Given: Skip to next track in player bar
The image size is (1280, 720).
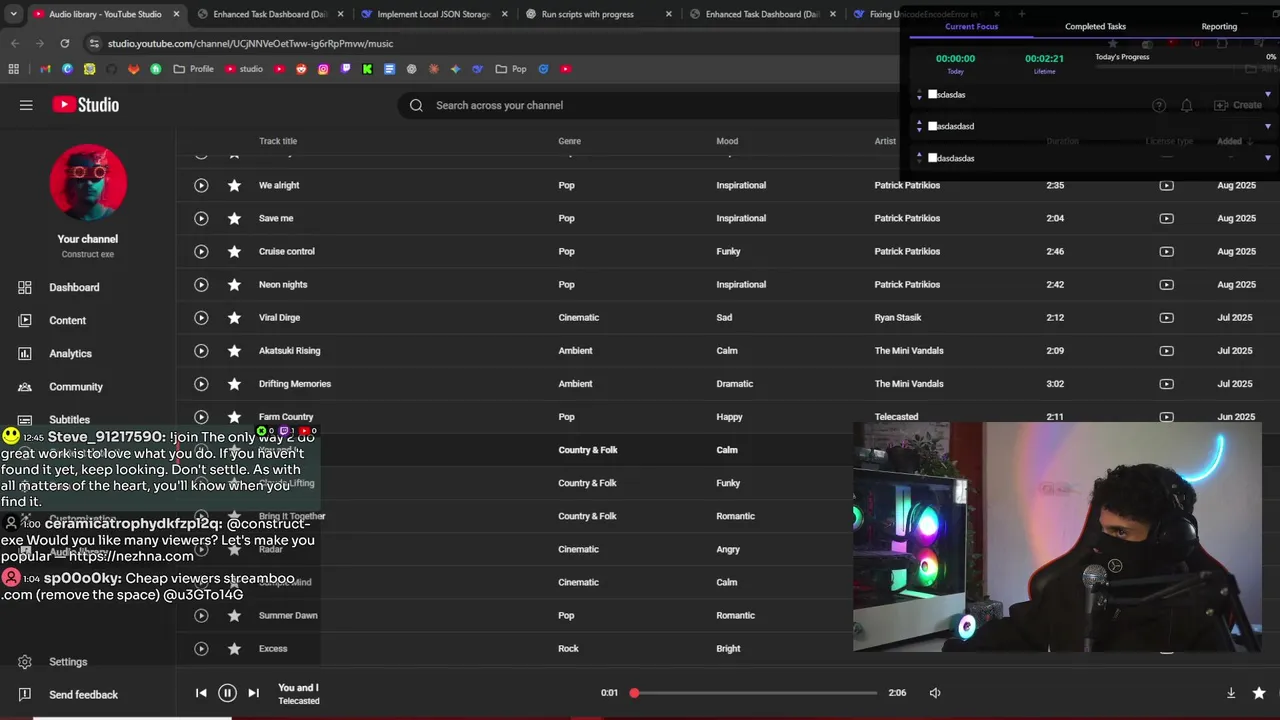Looking at the screenshot, I should click(x=253, y=692).
